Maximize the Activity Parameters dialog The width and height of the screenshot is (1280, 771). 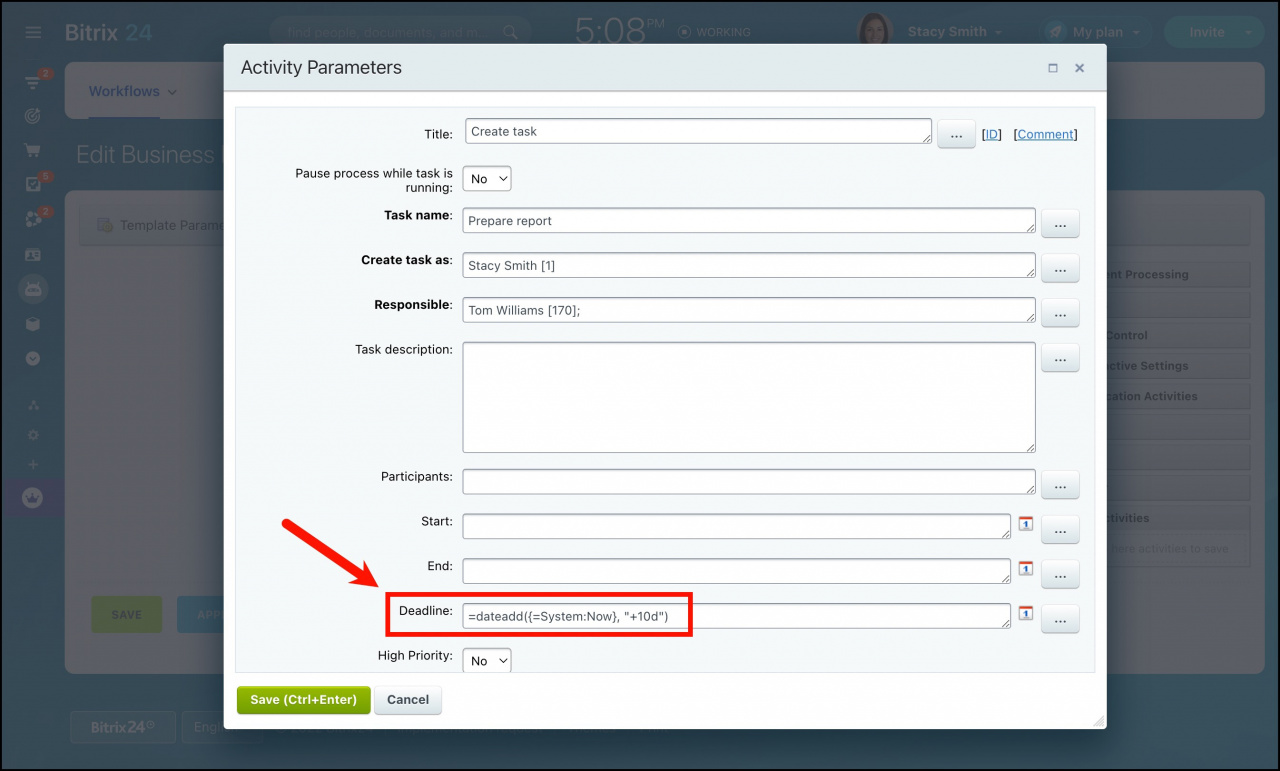coord(1052,68)
